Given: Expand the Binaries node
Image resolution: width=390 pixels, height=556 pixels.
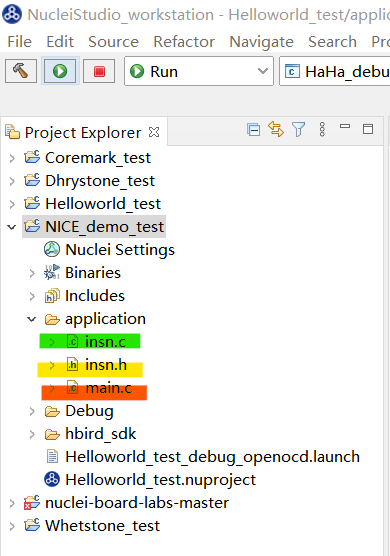Looking at the screenshot, I should point(32,273).
